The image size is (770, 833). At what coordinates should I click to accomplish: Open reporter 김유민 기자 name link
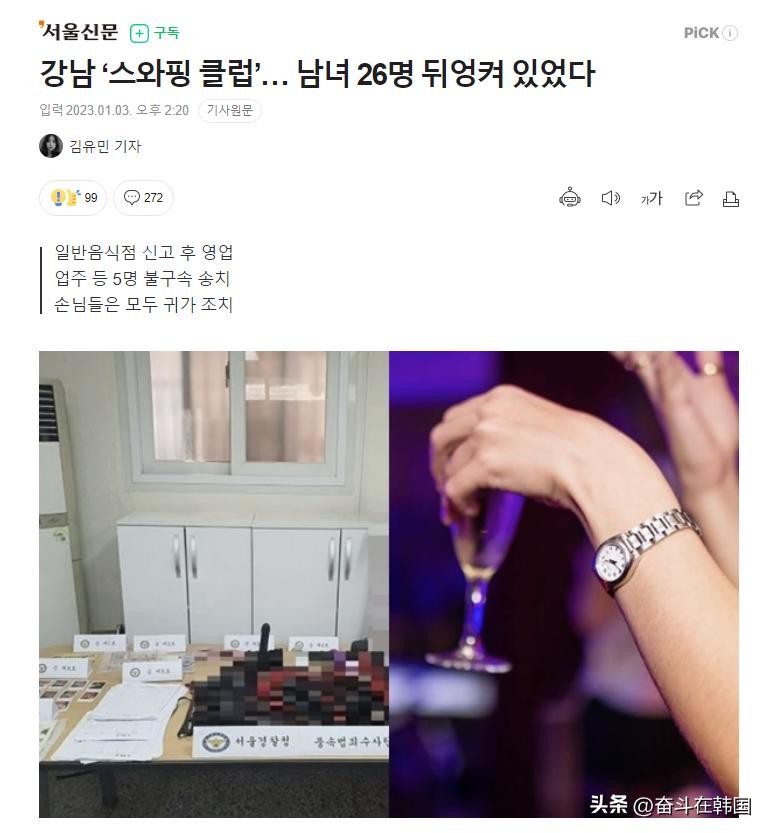(x=105, y=146)
